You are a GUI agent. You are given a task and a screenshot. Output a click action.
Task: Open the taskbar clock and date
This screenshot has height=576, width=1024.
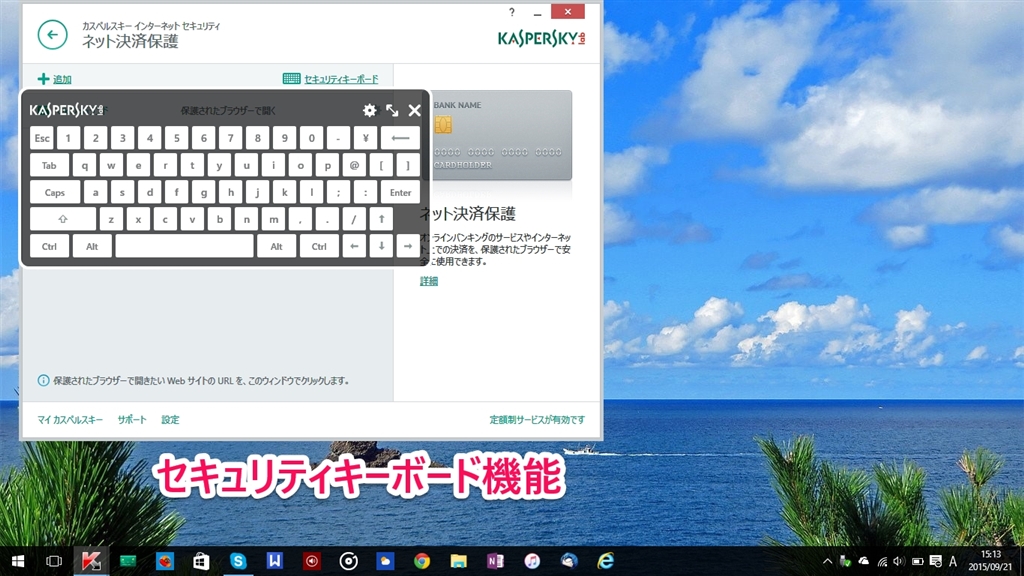point(990,561)
